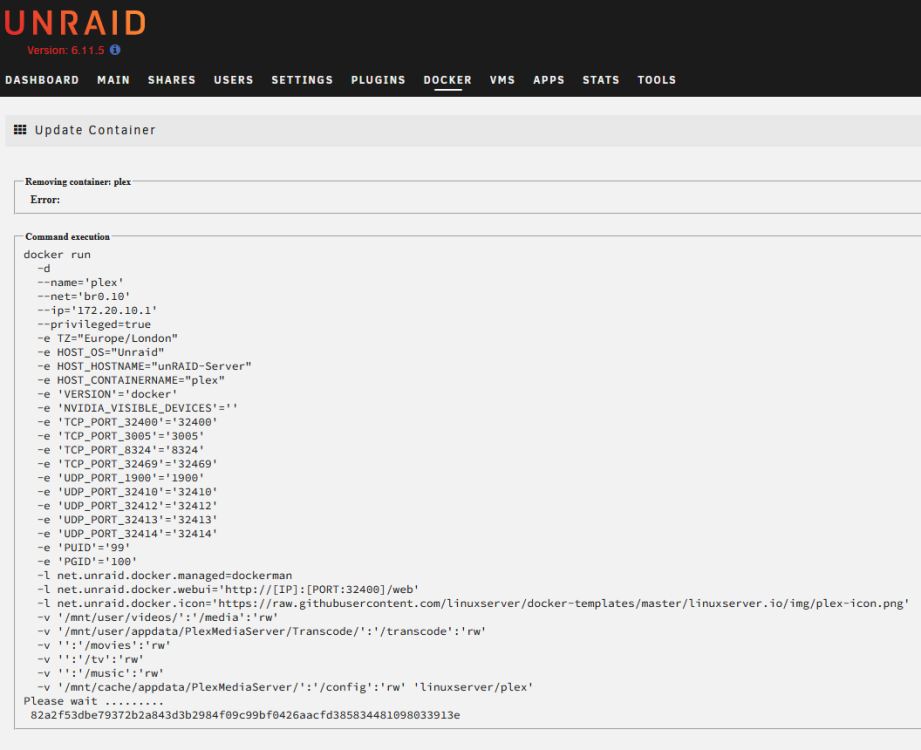This screenshot has width=921, height=750.
Task: Click the --ip='172.20.10.1' line
Action: tap(97, 311)
